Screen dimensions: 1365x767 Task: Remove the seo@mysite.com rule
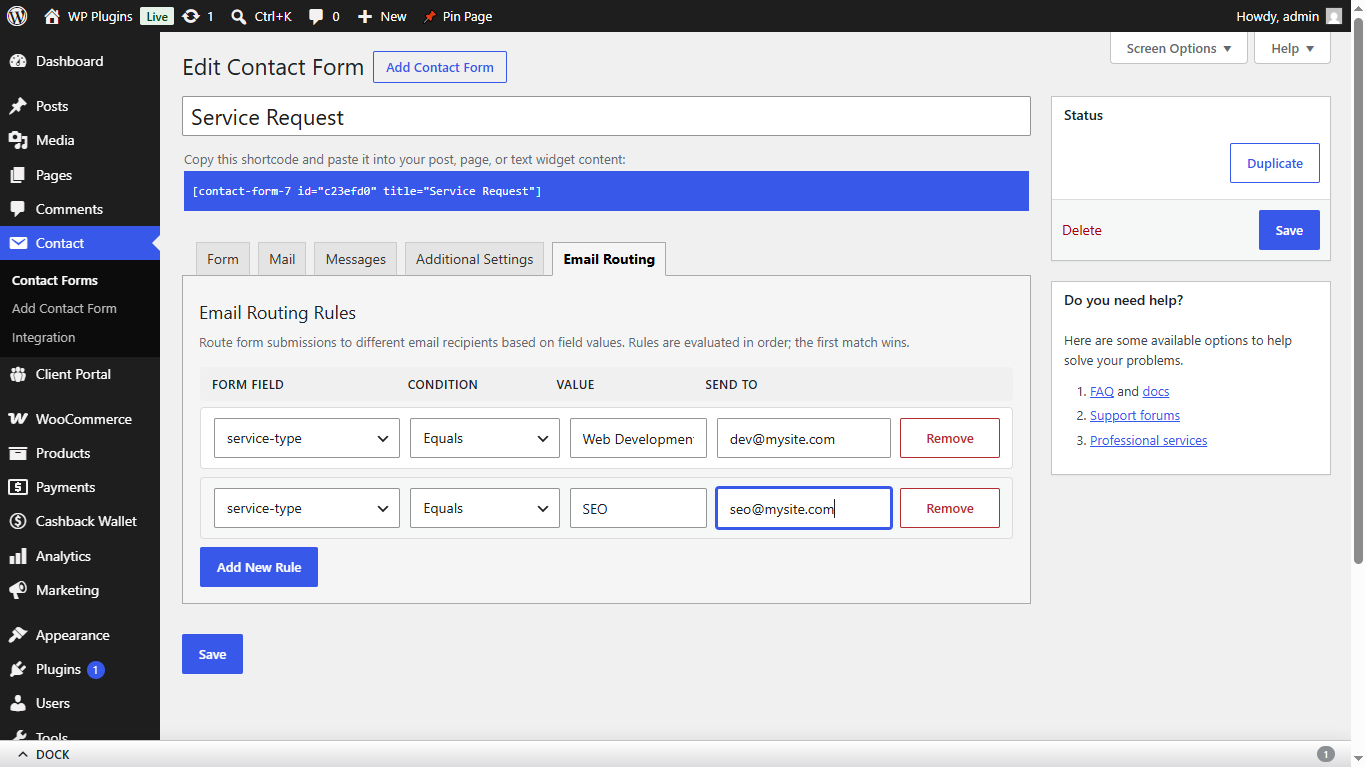(x=950, y=508)
